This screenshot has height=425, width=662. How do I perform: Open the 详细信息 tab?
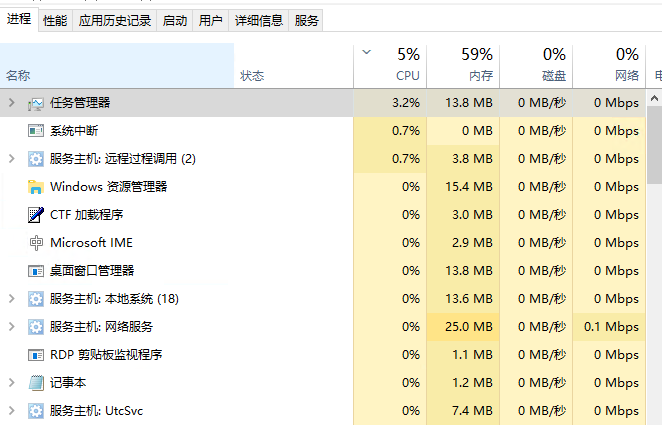tap(258, 20)
